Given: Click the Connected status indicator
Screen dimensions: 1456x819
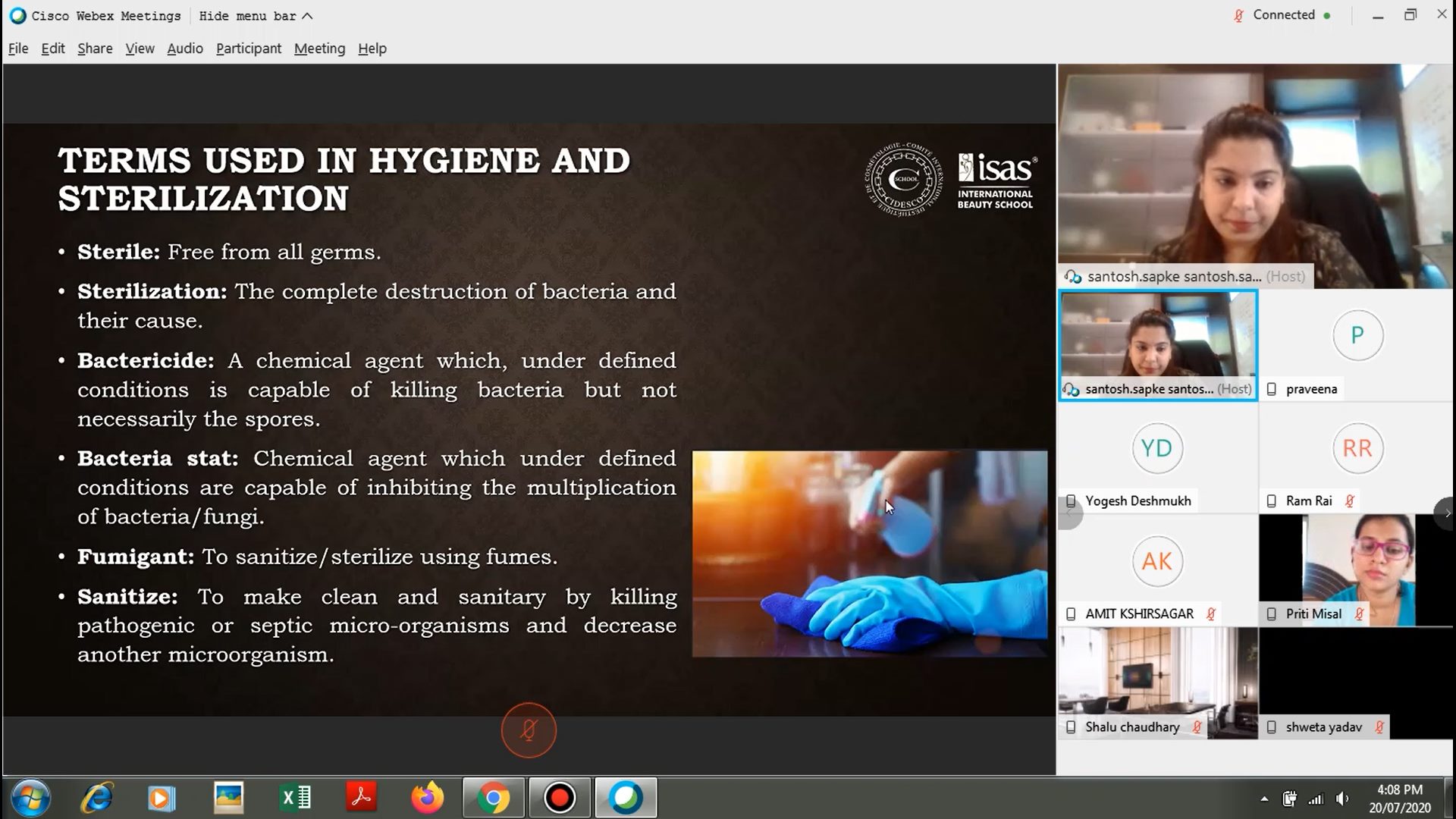Looking at the screenshot, I should tap(1283, 15).
